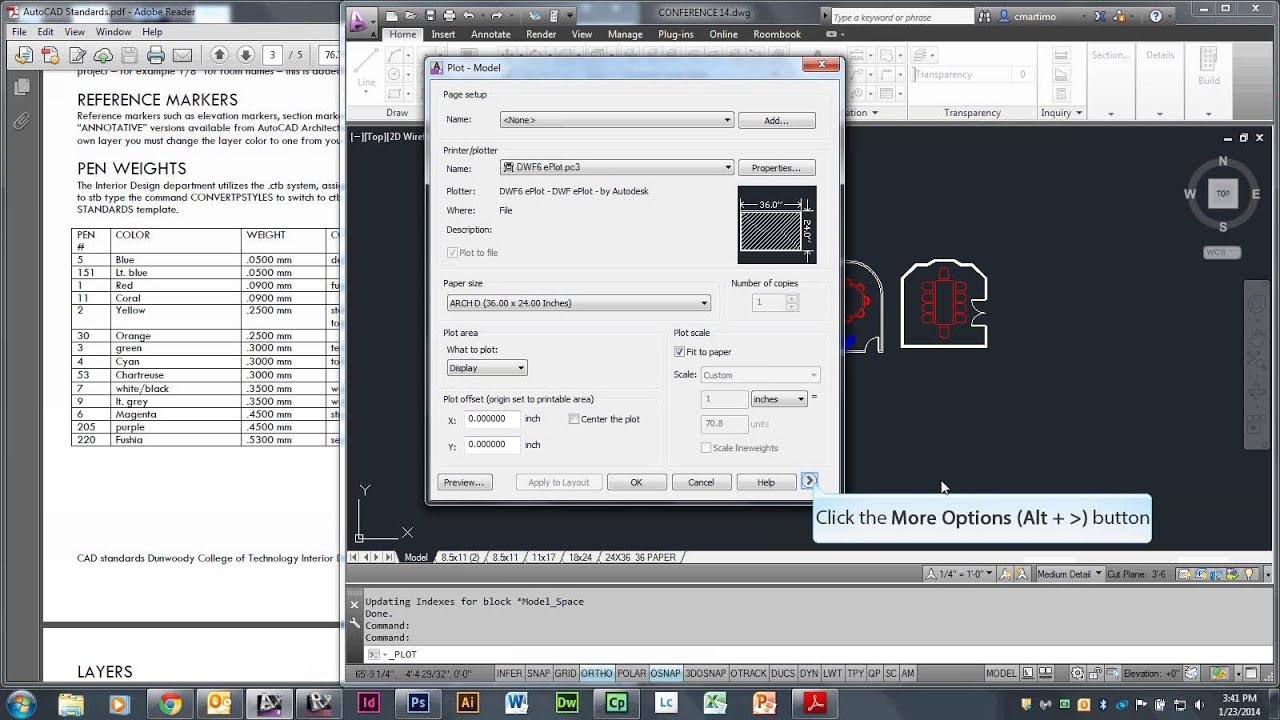Click the Add... page setup button
The image size is (1280, 720).
(x=776, y=120)
